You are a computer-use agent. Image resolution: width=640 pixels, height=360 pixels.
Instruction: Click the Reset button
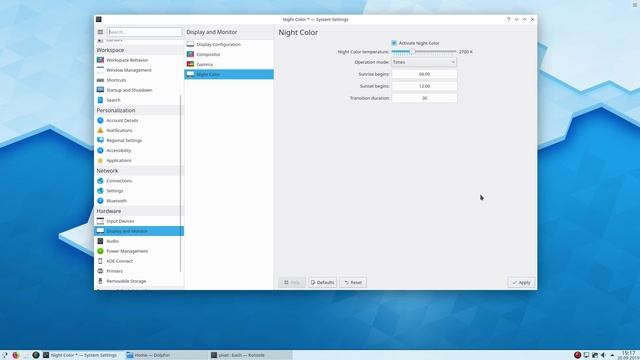[353, 282]
